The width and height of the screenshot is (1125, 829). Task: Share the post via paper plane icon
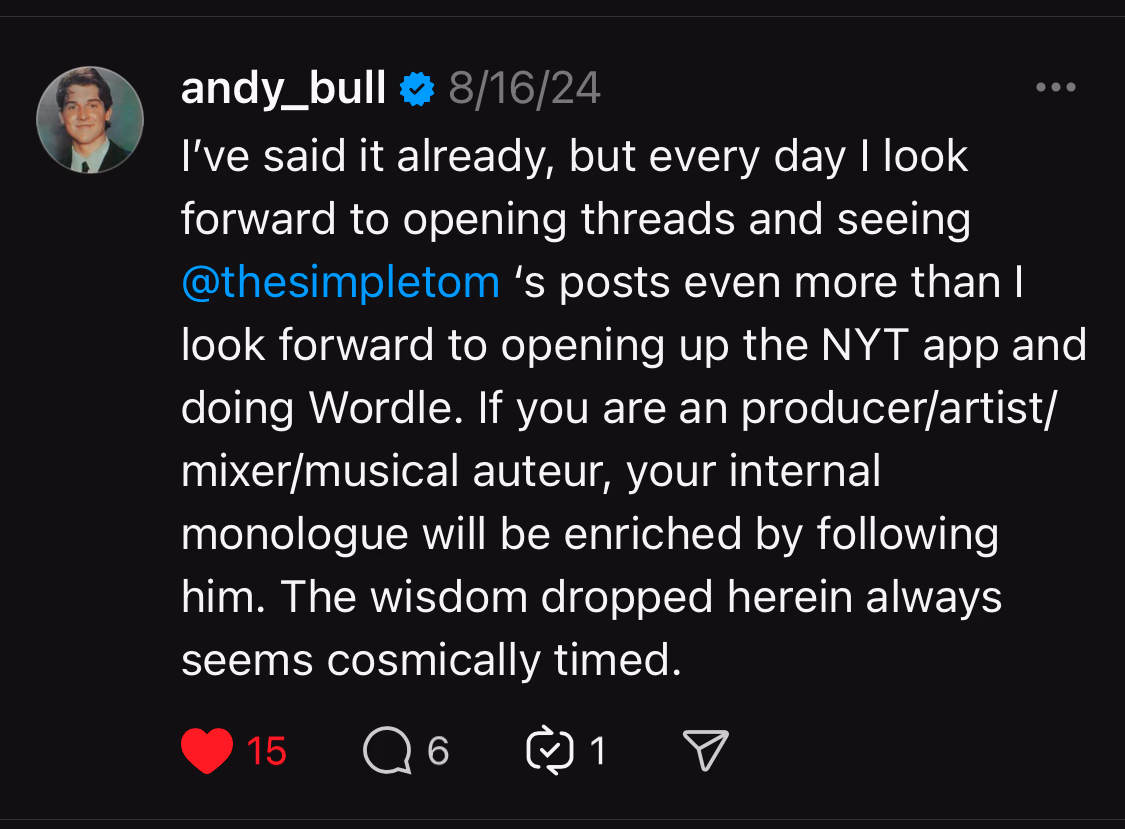click(705, 750)
